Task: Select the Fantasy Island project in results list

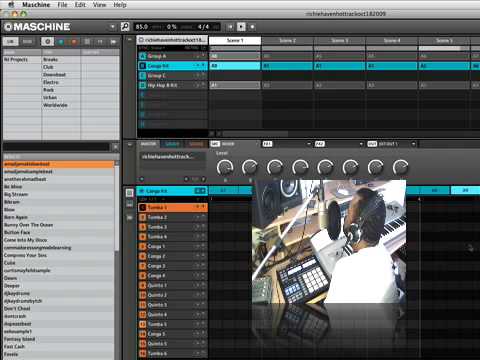Action: click(58, 339)
